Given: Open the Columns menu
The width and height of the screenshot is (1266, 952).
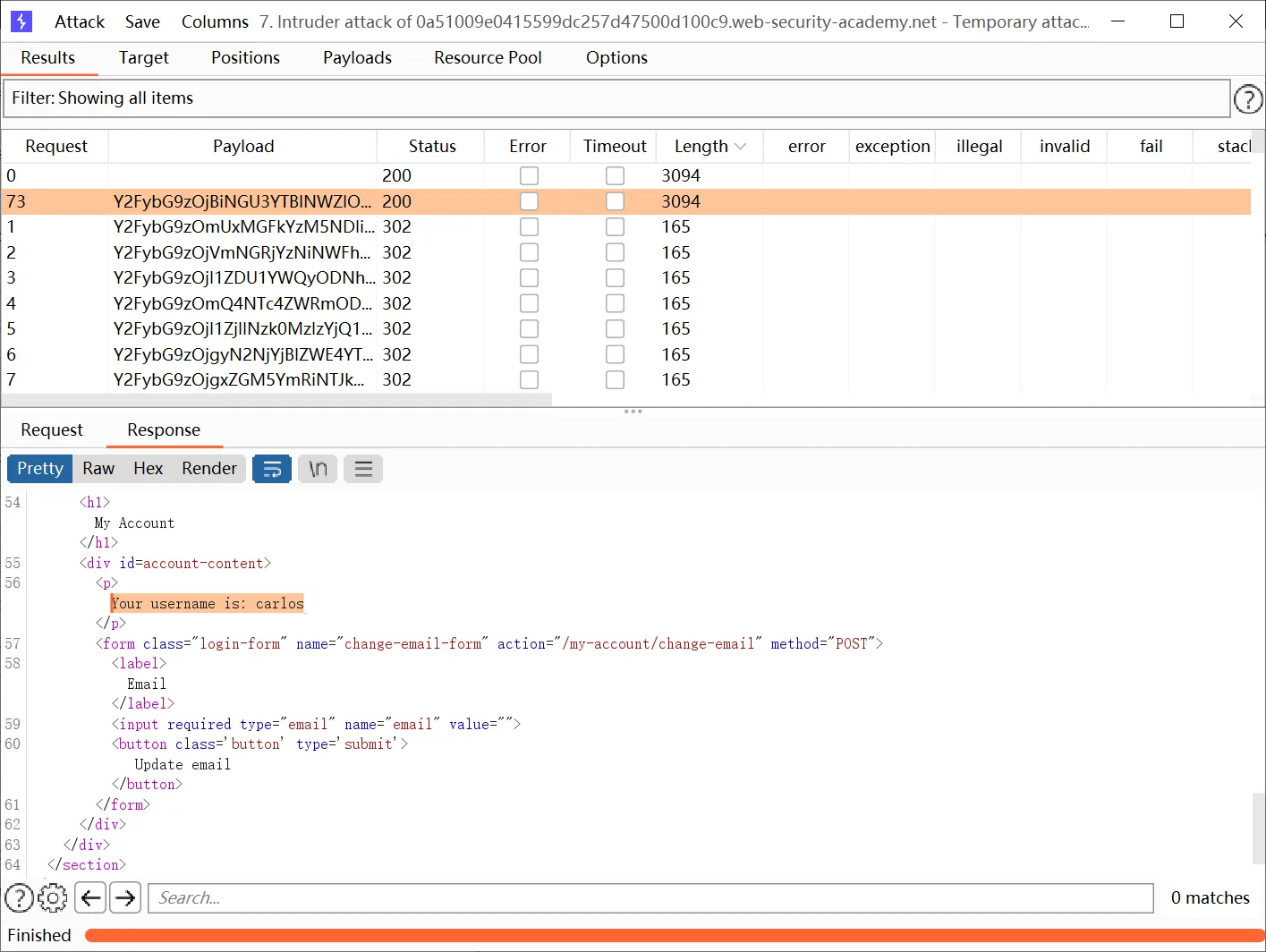Looking at the screenshot, I should coord(215,21).
